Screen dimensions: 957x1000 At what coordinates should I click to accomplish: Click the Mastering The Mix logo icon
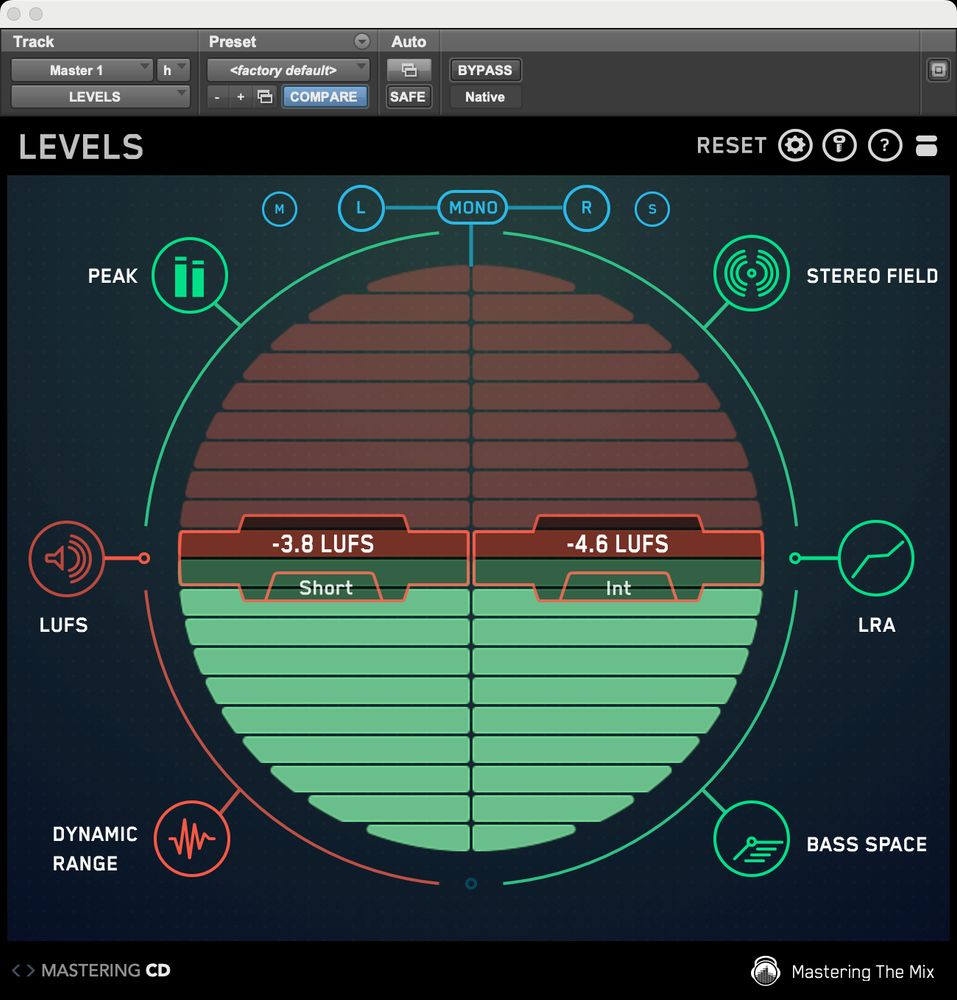pos(766,971)
